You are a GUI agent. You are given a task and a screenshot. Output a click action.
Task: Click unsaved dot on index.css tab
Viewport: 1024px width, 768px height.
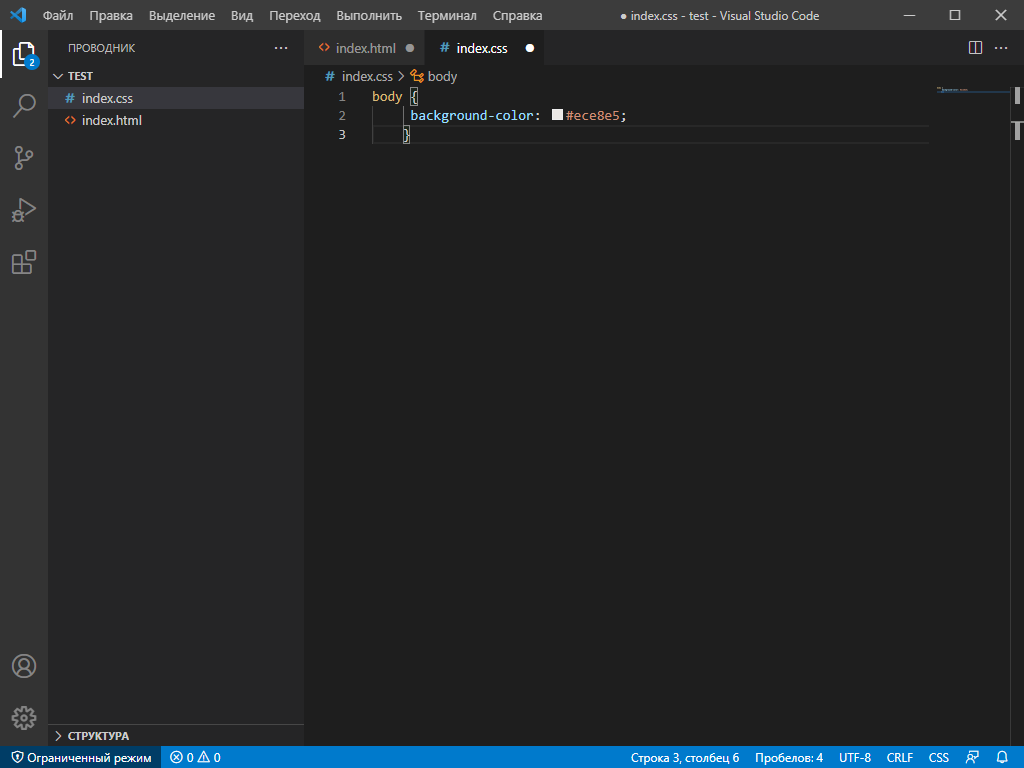tap(530, 48)
